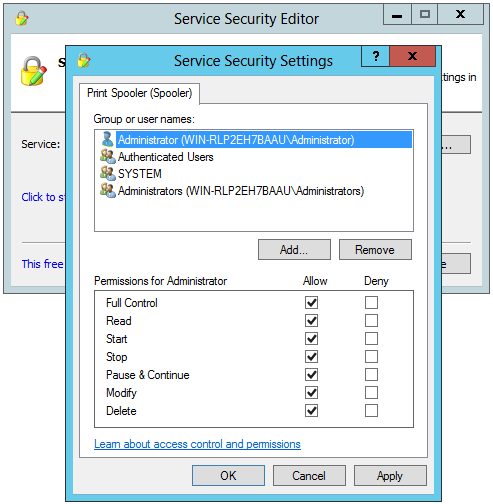
Task: Open Learn about access control and permissions link
Action: [x=197, y=444]
